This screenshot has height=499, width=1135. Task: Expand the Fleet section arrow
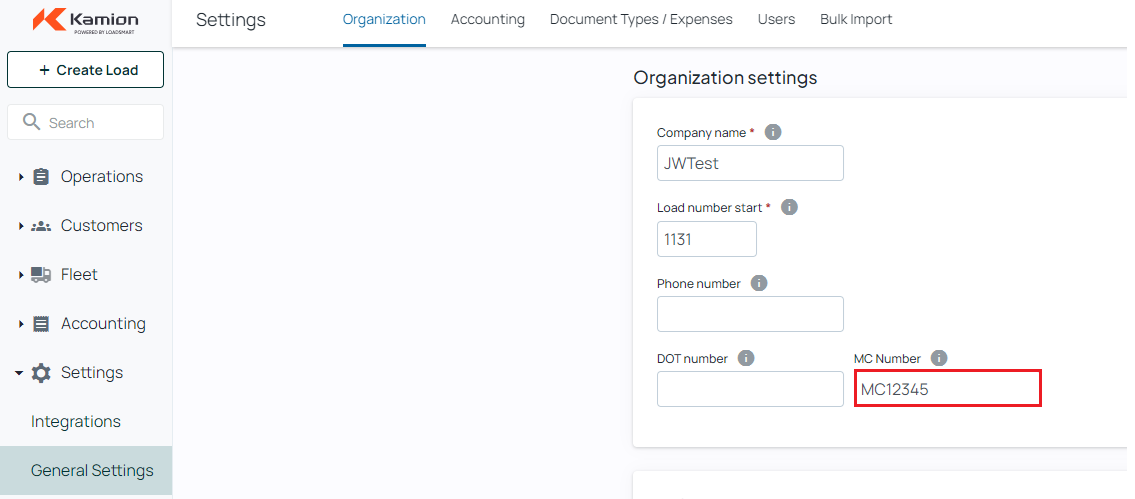(x=21, y=274)
